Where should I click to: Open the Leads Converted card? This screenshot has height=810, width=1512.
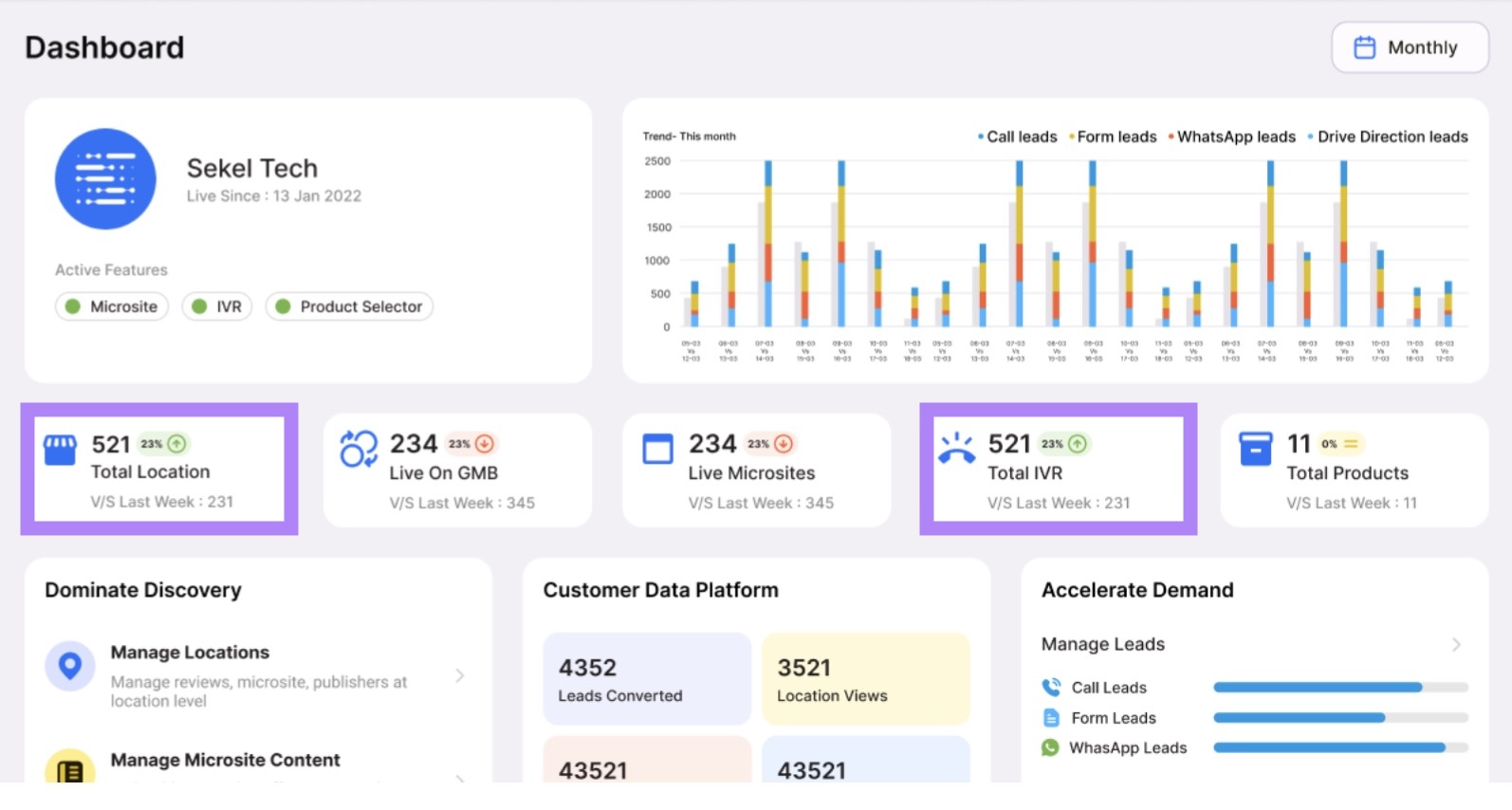tap(647, 679)
